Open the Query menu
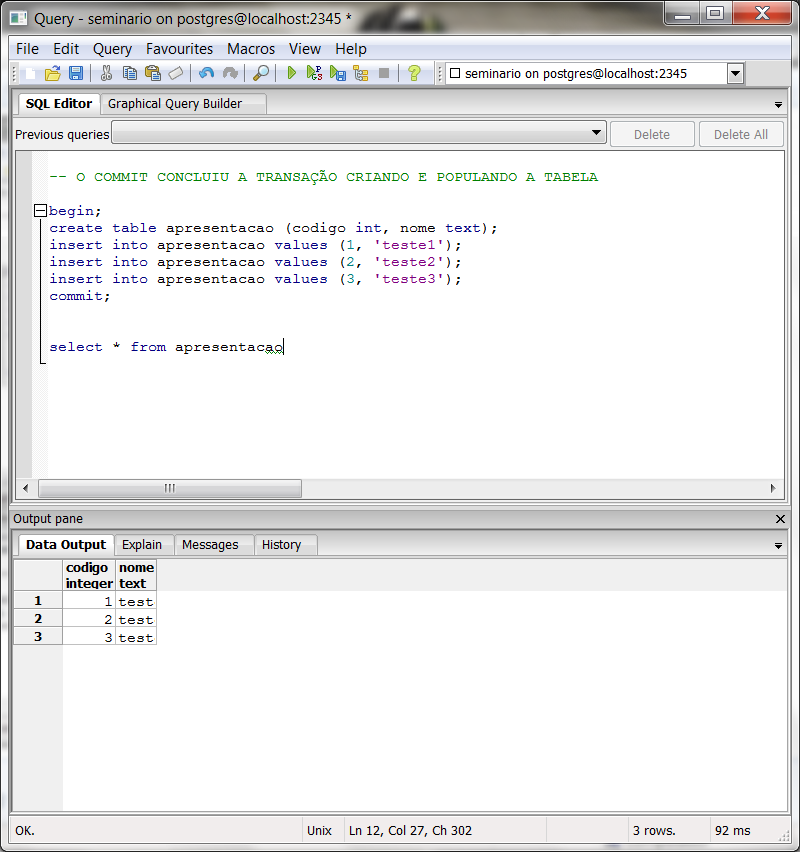 112,49
